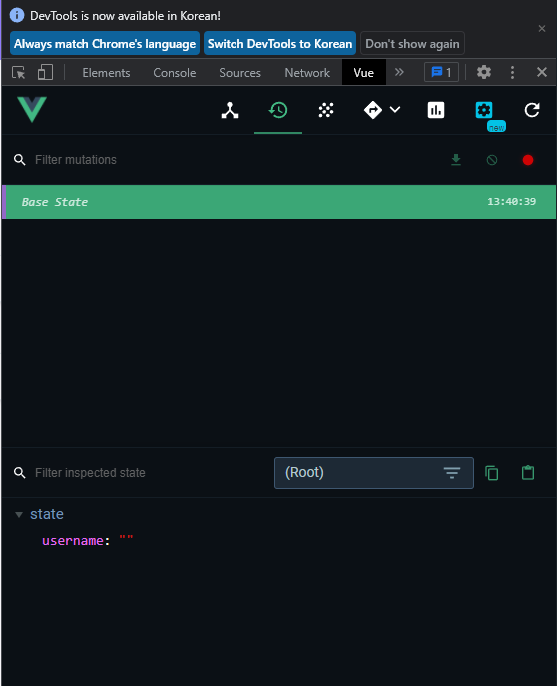Select the Base State entry
557x686 pixels.
tap(279, 202)
